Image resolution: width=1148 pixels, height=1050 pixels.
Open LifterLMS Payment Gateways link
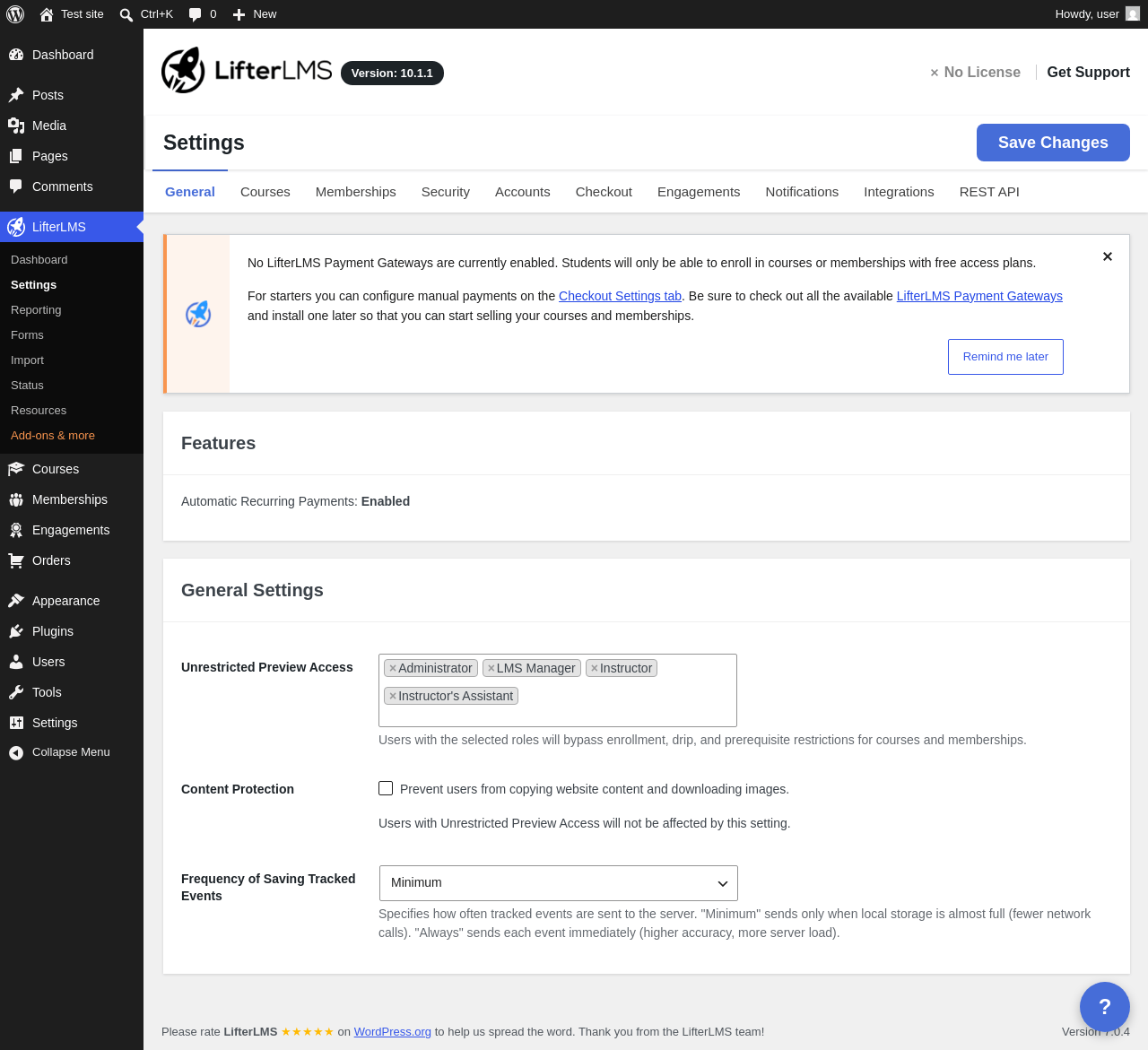979,296
